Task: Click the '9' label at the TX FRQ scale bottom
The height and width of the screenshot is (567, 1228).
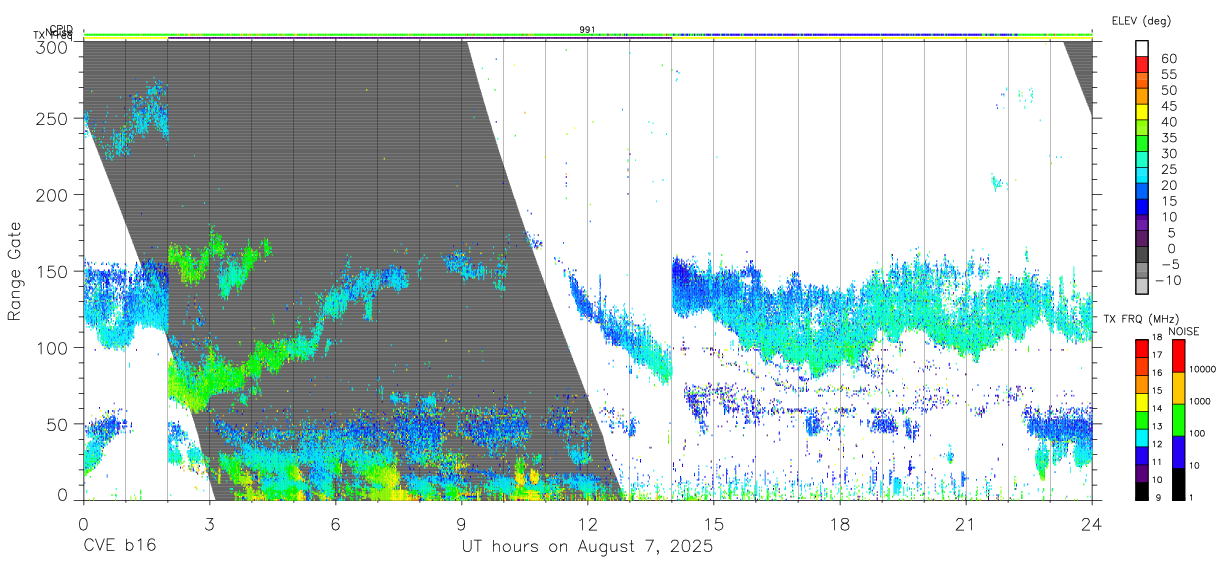Action: (1156, 498)
